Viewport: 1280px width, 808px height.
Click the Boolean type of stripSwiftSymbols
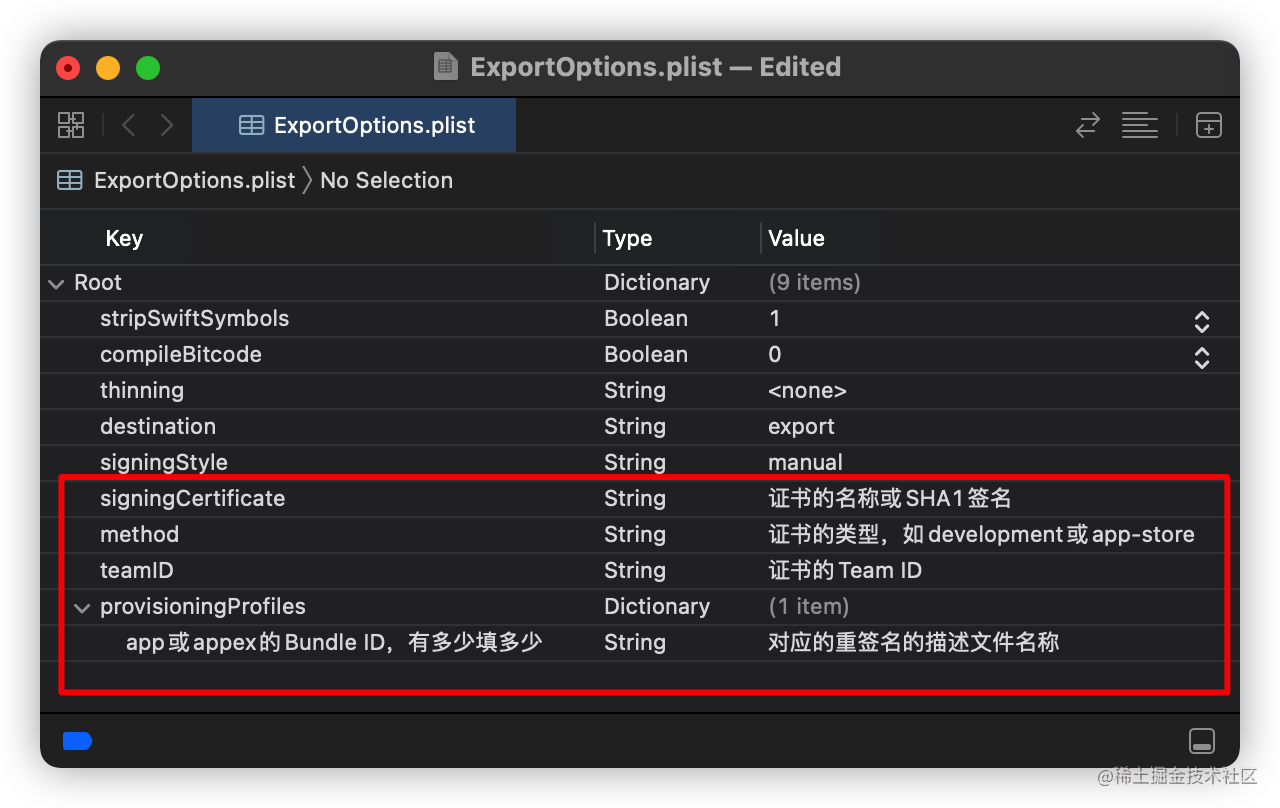tap(646, 318)
